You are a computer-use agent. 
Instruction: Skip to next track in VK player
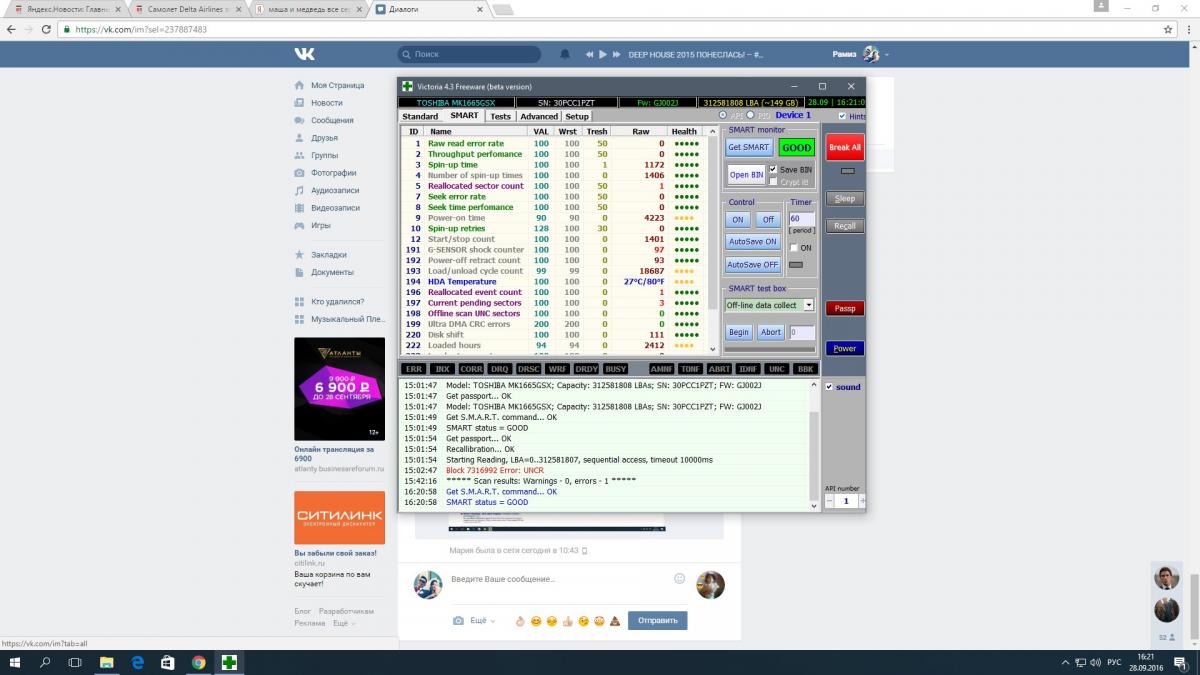click(x=616, y=54)
